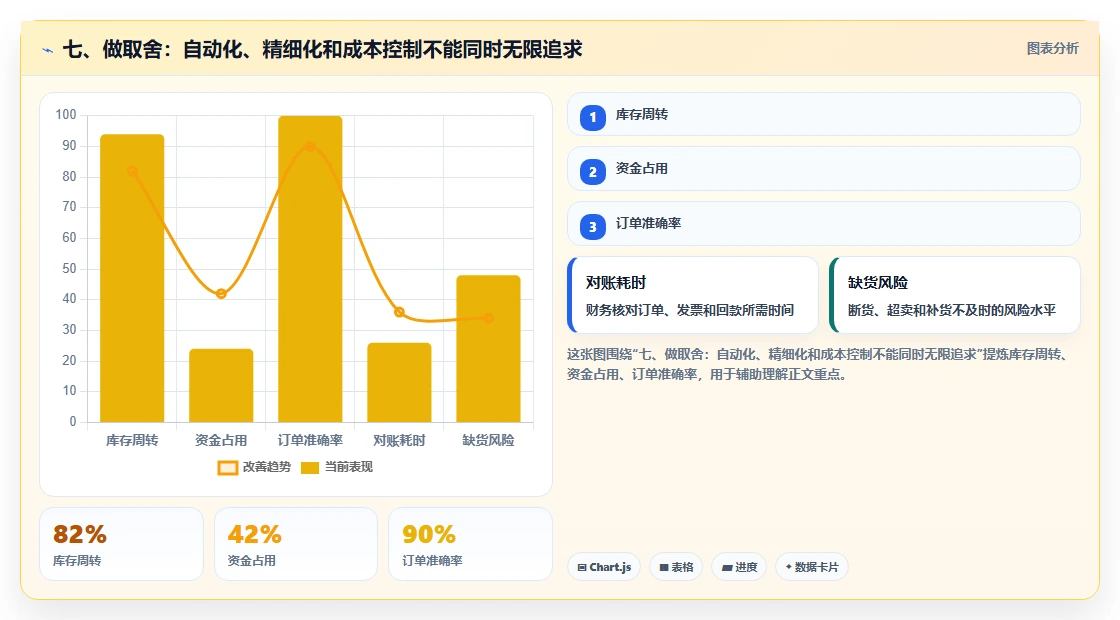Click the 表格 tag chip
Screen dimensions: 1120x620
coord(676,567)
